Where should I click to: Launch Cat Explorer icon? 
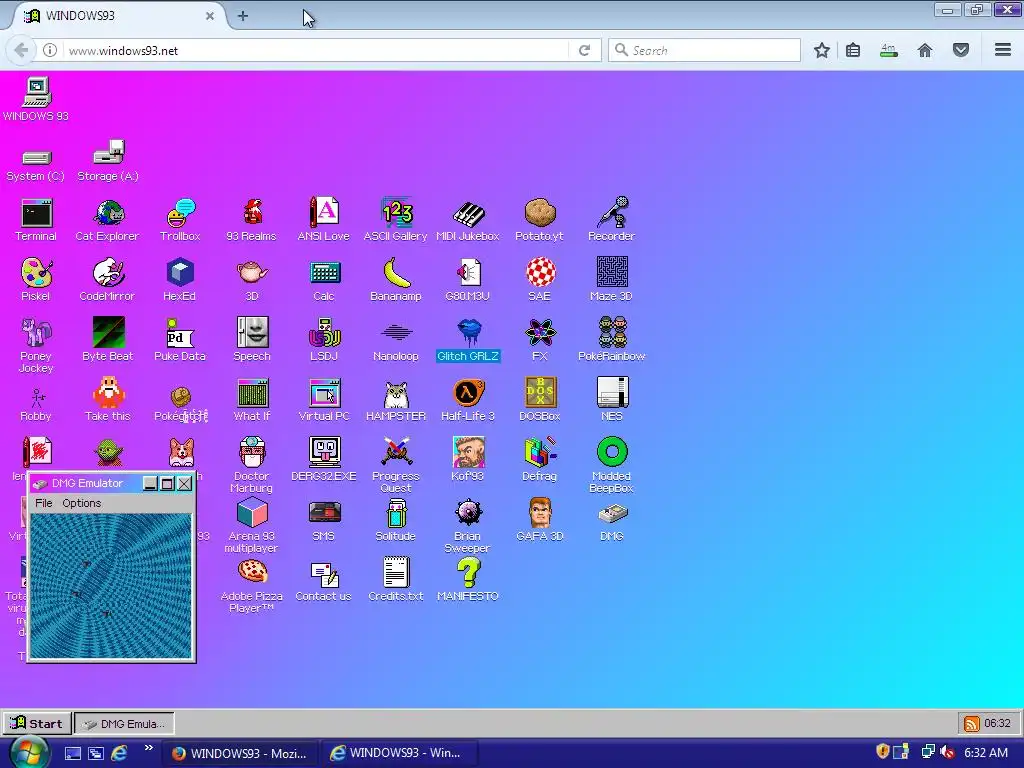click(x=108, y=219)
